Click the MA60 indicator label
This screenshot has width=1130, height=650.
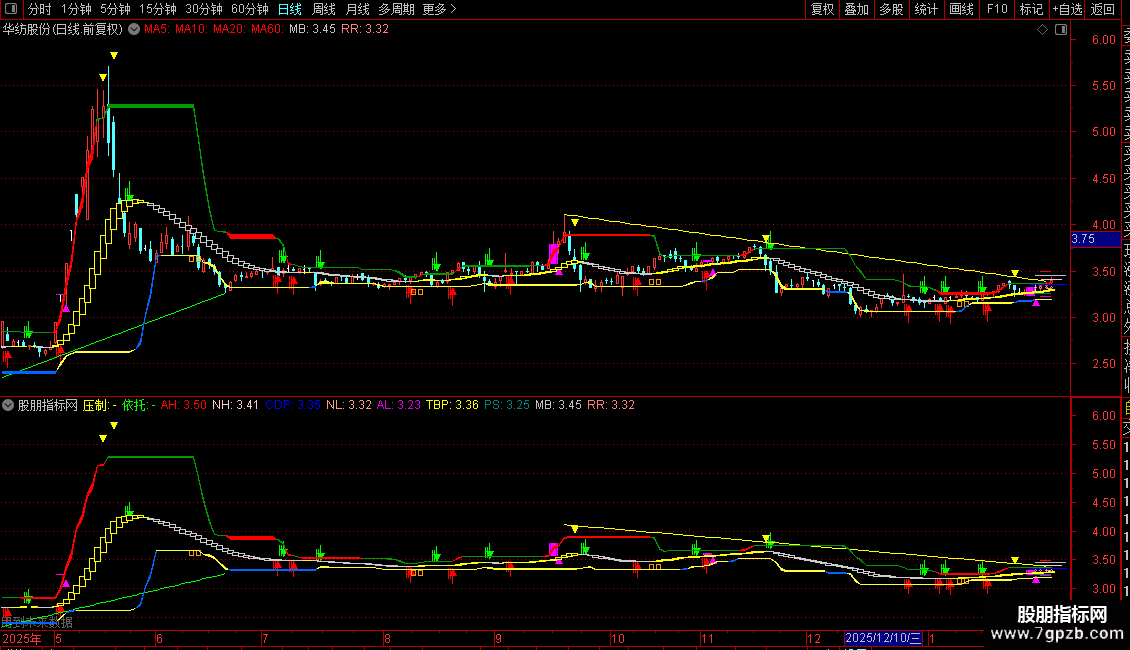[268, 29]
